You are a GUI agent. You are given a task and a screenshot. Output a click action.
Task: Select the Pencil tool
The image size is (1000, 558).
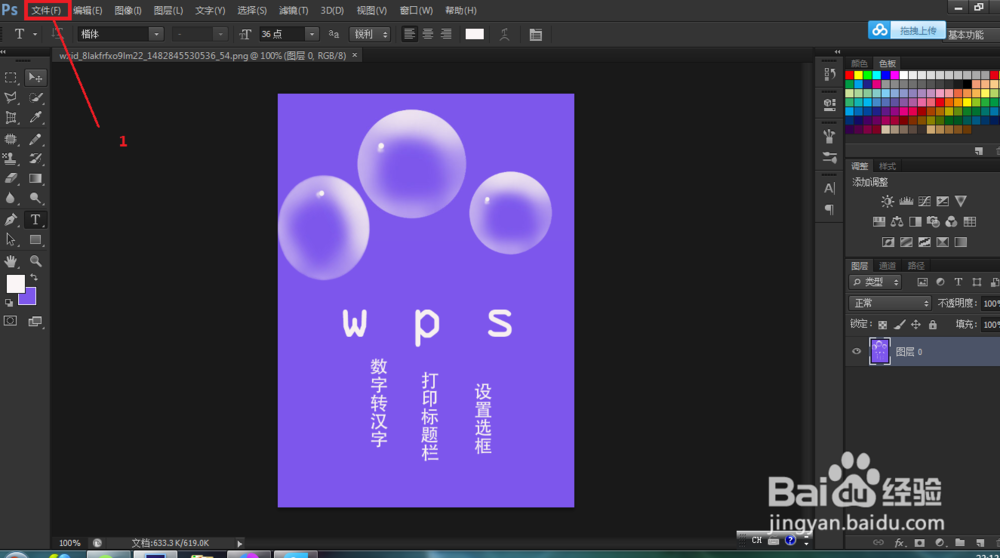pos(36,139)
